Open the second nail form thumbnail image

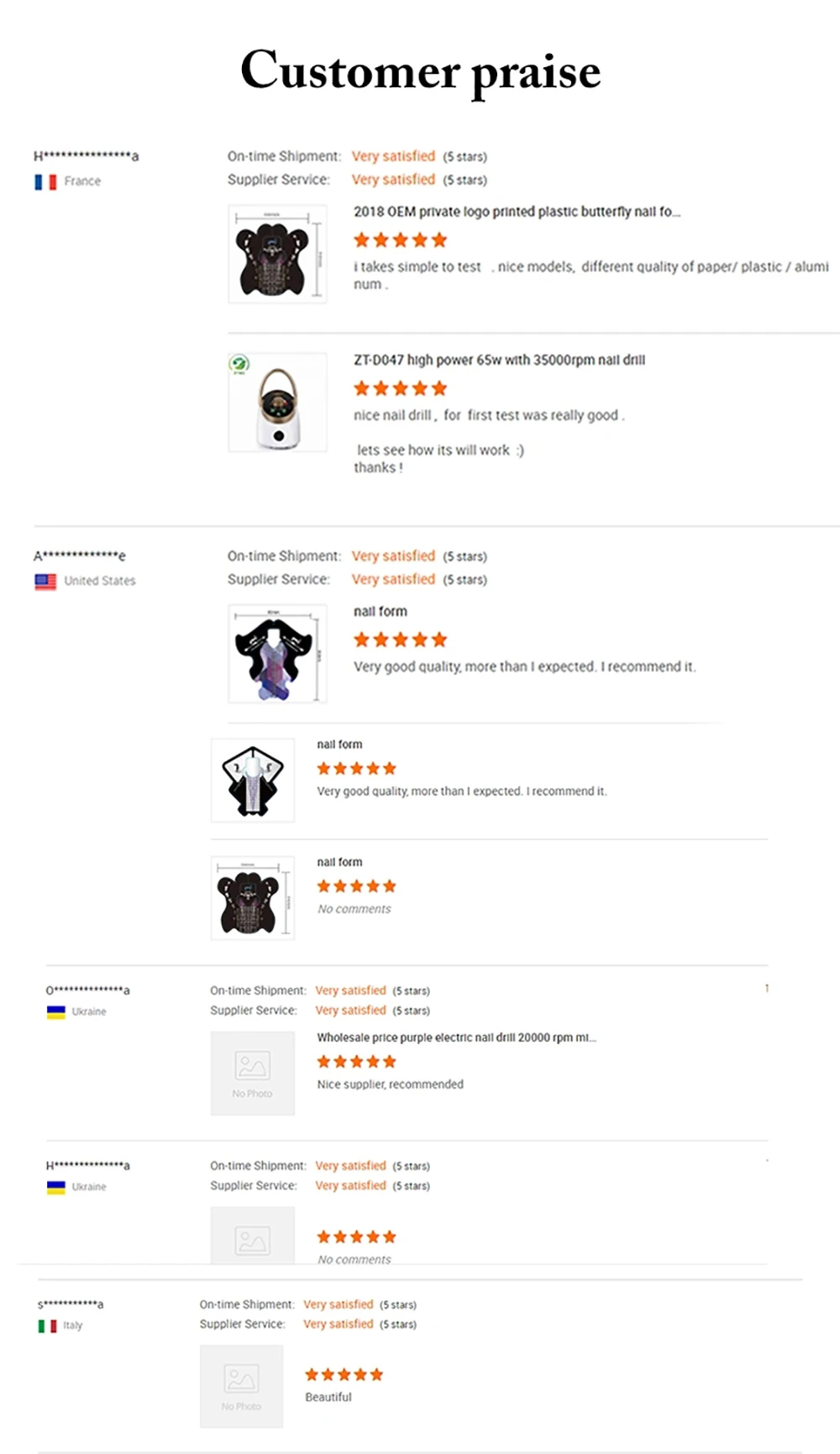coord(252,780)
